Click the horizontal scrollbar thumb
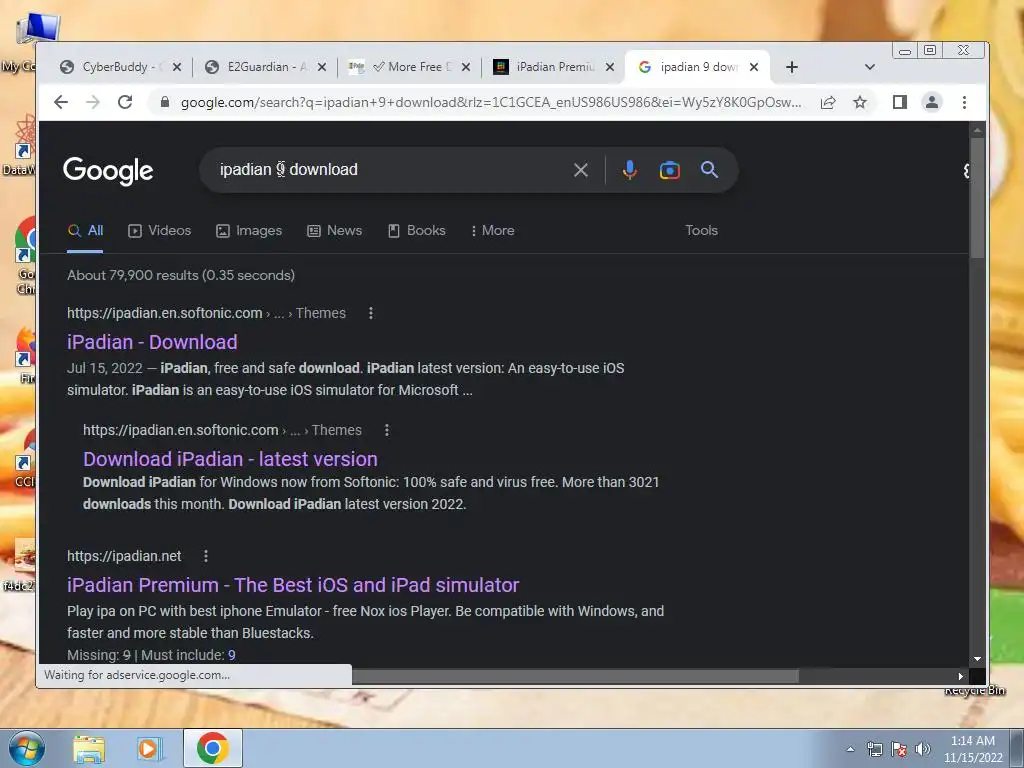This screenshot has width=1024, height=768. coord(575,677)
